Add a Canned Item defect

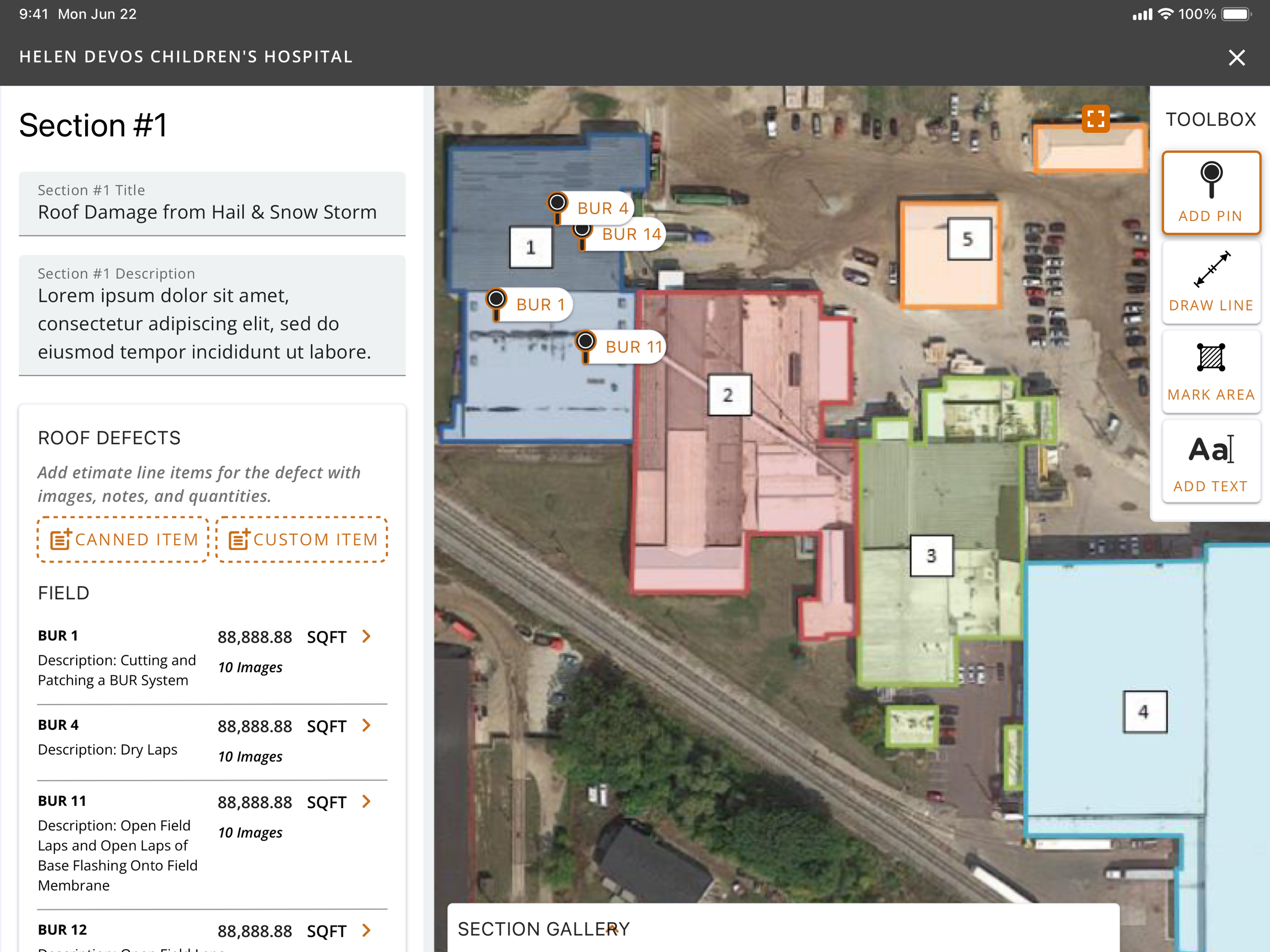pyautogui.click(x=123, y=539)
